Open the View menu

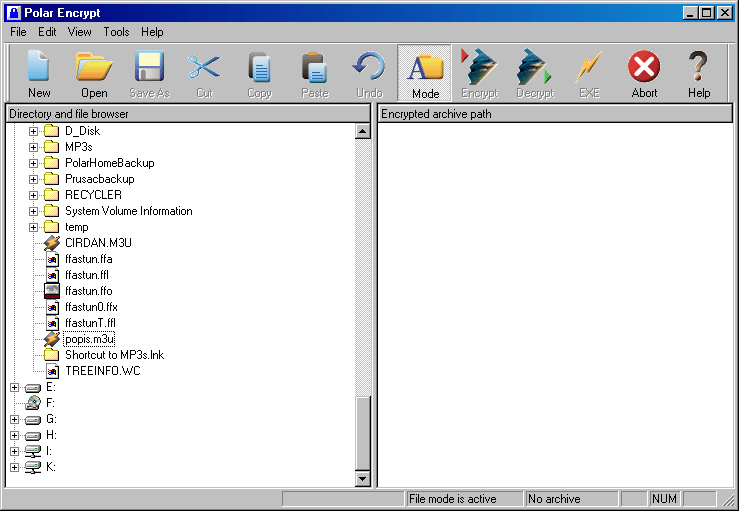pos(79,32)
